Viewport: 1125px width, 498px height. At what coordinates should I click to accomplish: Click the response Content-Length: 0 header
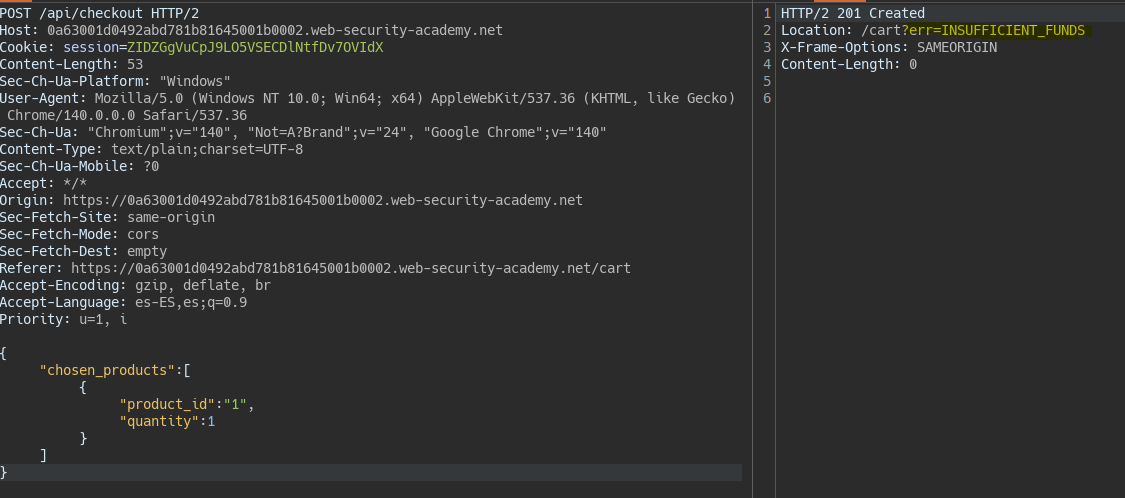pos(849,64)
